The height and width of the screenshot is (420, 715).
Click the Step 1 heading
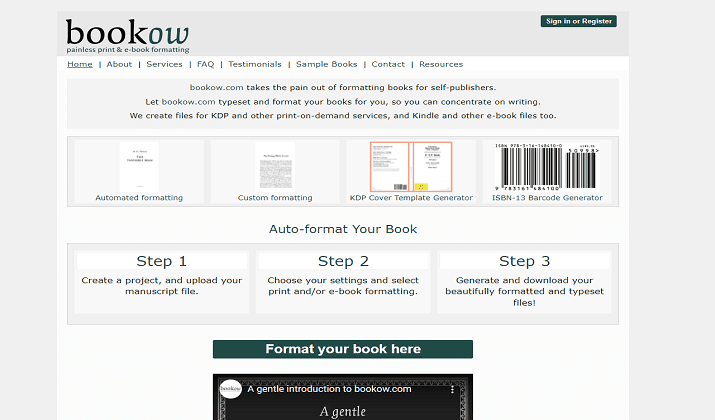[161, 261]
